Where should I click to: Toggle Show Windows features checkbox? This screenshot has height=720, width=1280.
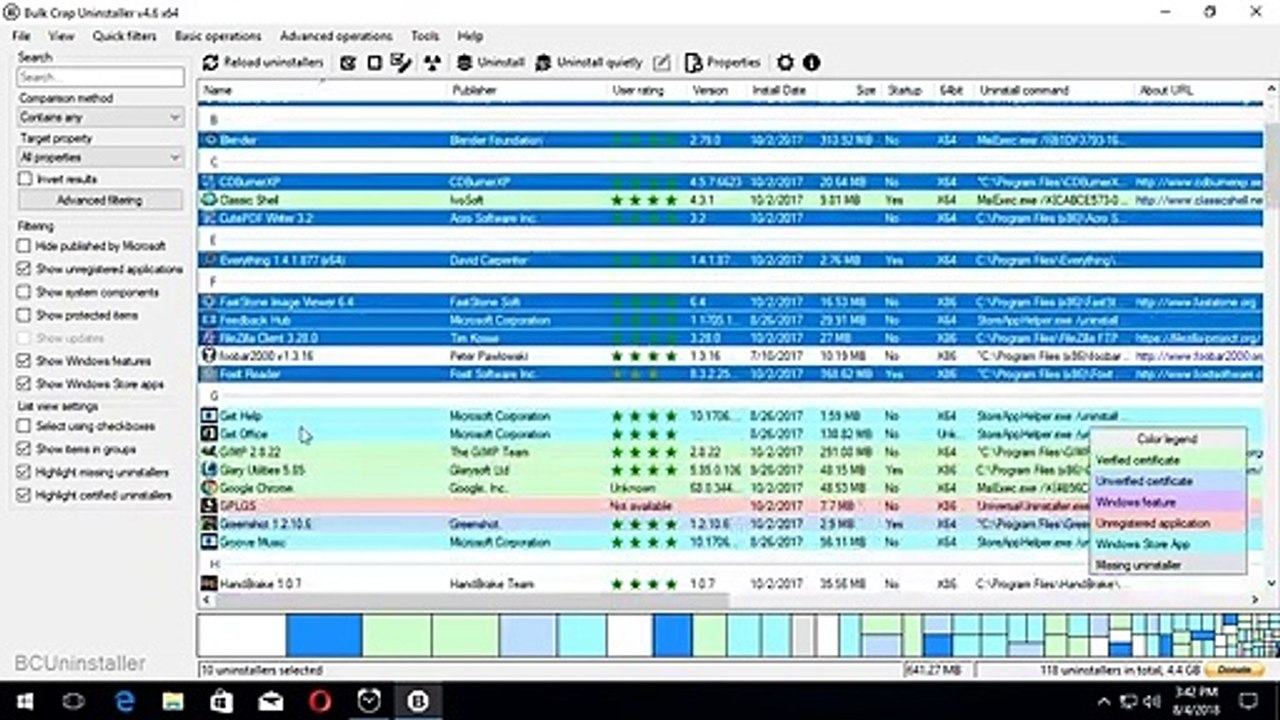24,361
